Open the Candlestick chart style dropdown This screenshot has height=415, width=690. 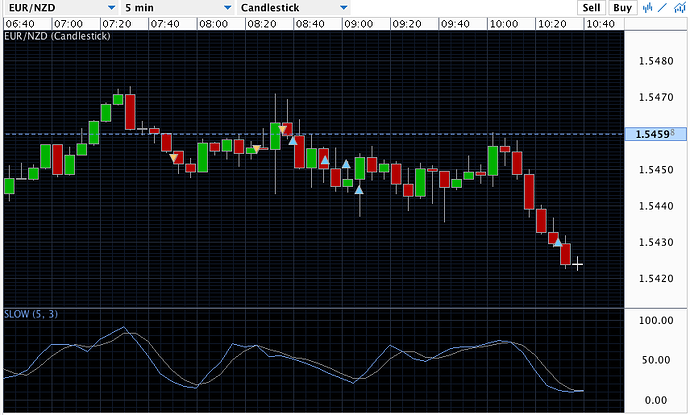(x=294, y=7)
